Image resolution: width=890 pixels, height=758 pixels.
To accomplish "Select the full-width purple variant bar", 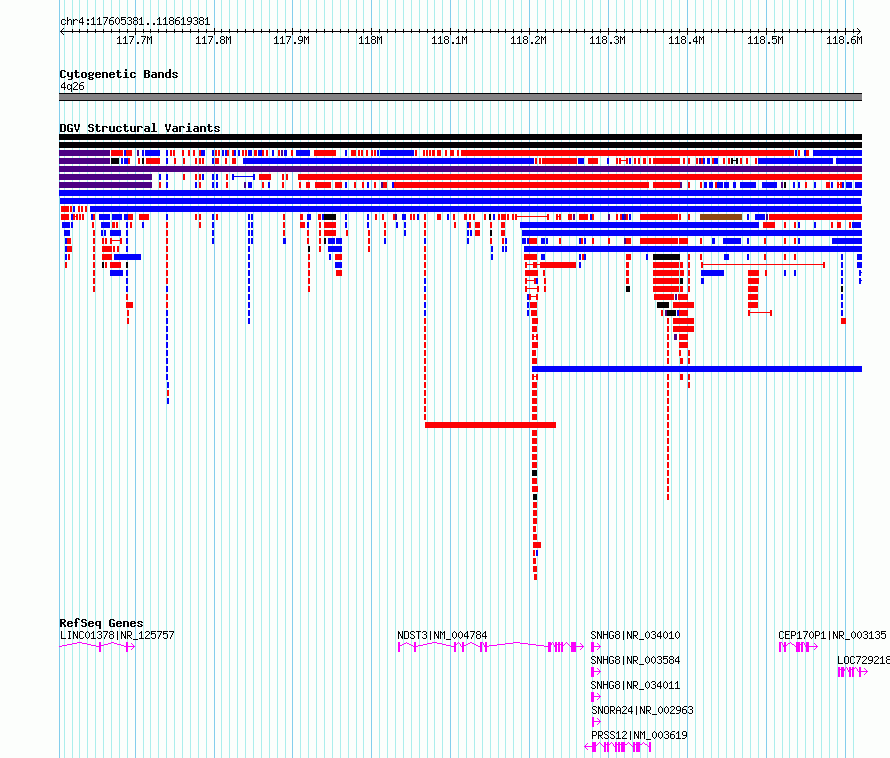I will pyautogui.click(x=460, y=169).
